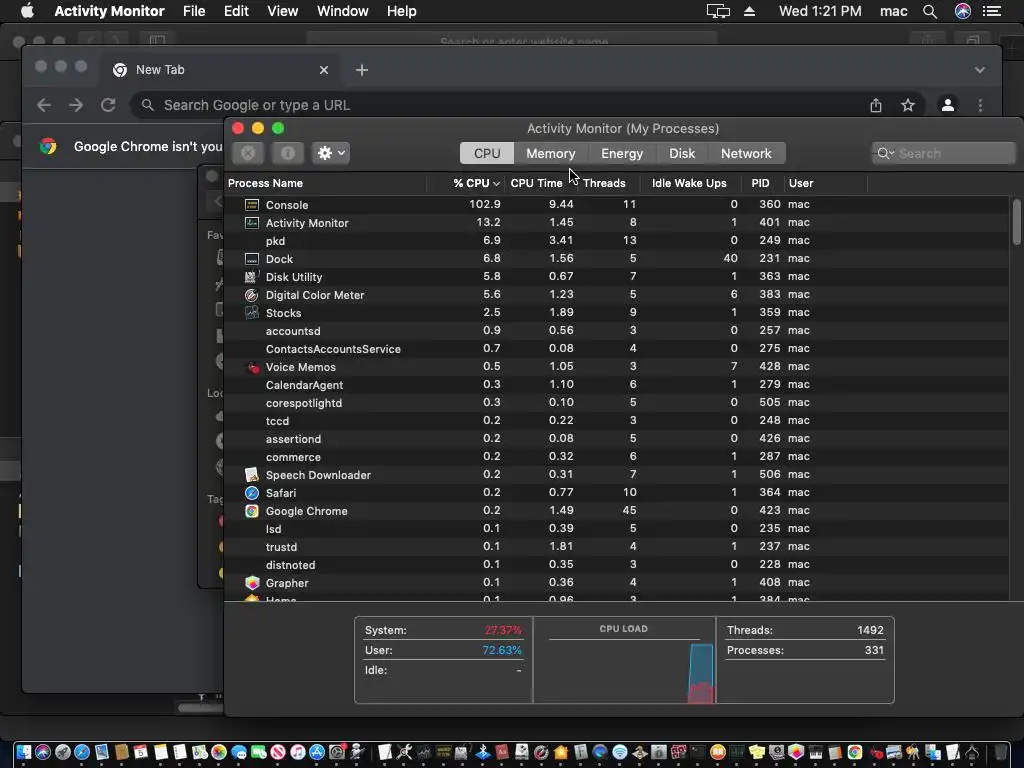Select the trustd process row

(x=616, y=547)
